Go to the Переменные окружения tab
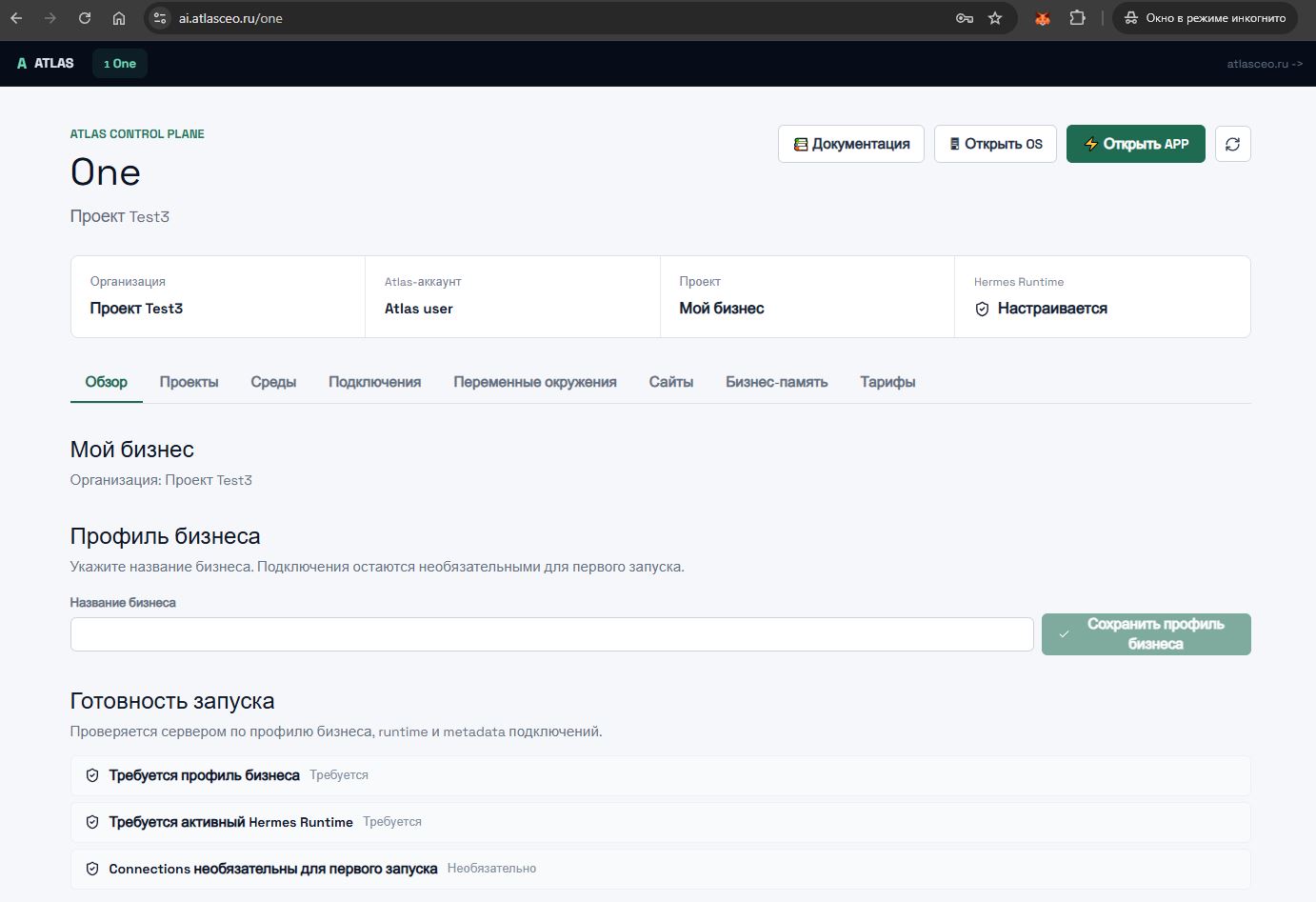The image size is (1316, 902). [x=535, y=382]
